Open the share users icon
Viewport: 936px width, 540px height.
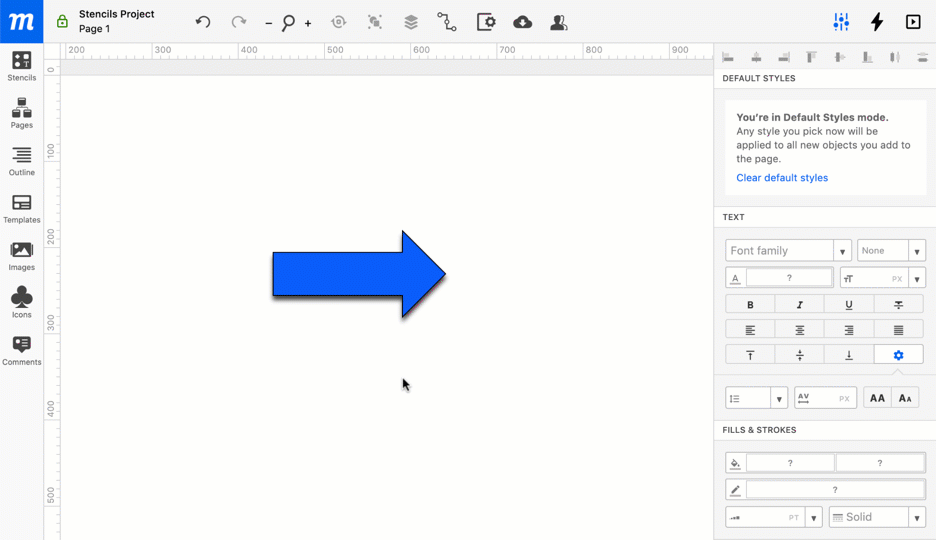[x=559, y=22]
